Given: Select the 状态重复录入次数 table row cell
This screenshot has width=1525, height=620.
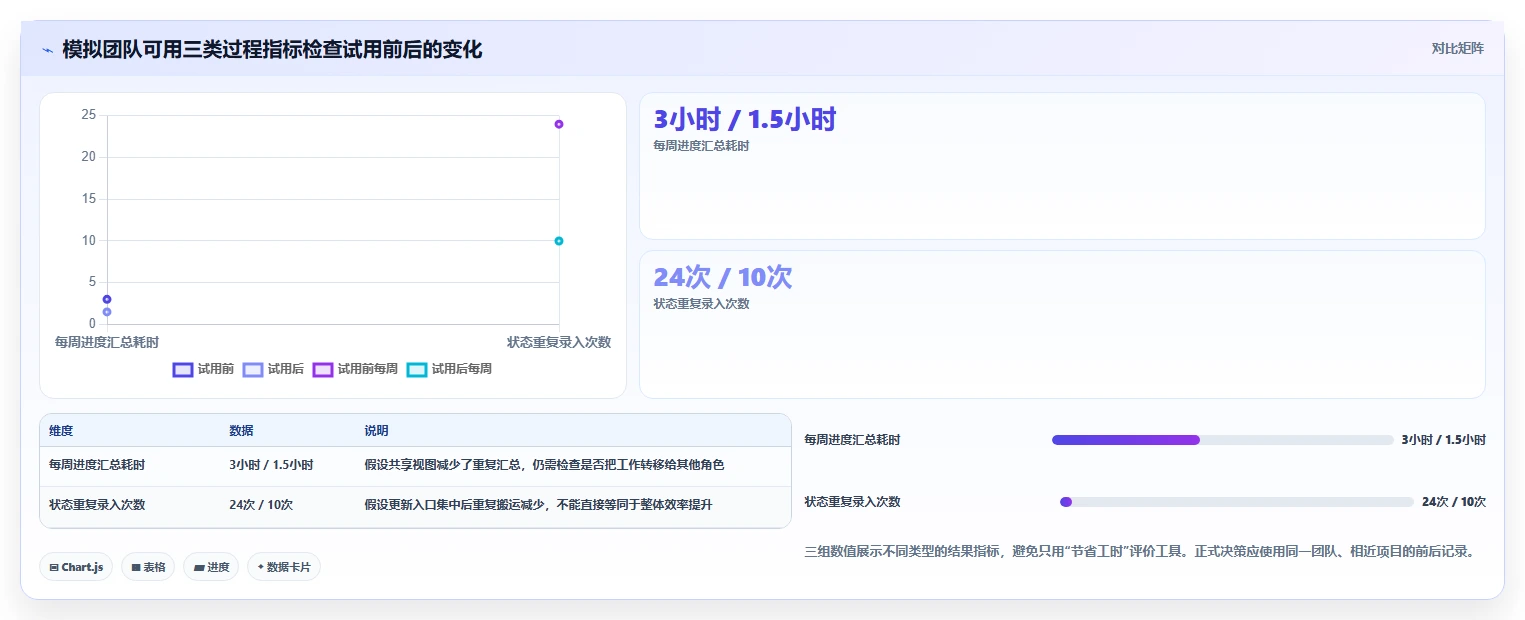Looking at the screenshot, I should pyautogui.click(x=97, y=505).
